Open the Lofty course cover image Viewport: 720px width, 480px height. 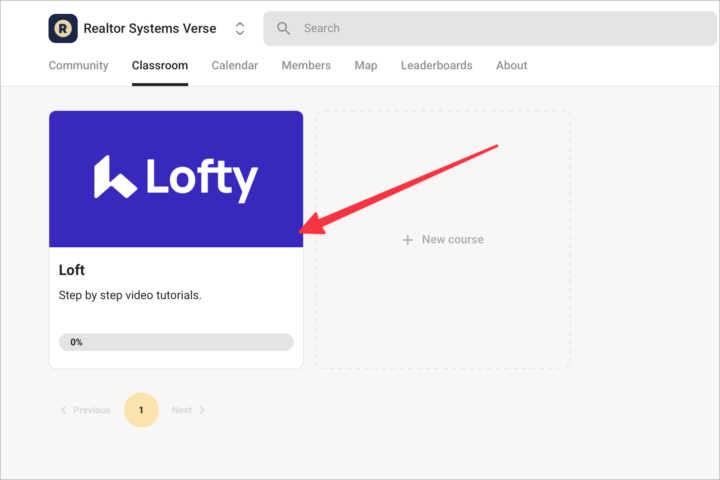(x=176, y=179)
